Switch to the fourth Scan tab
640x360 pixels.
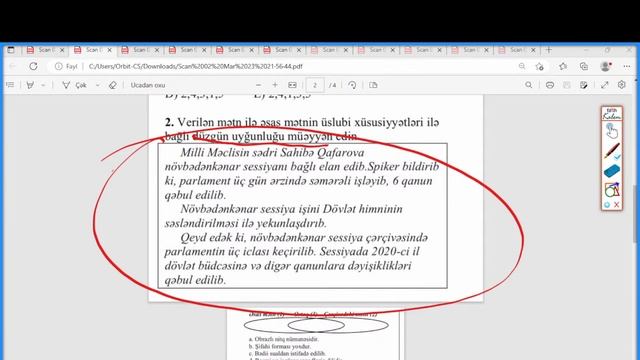187,50
